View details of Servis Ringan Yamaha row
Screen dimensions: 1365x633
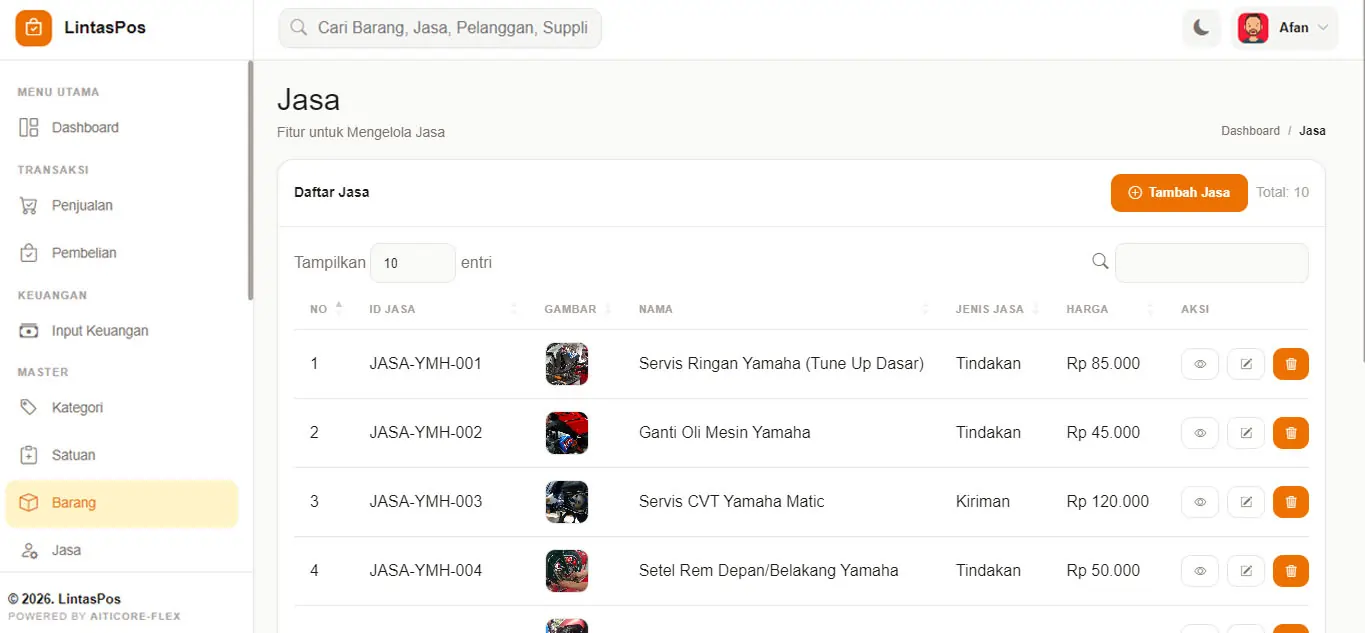[x=1199, y=364]
